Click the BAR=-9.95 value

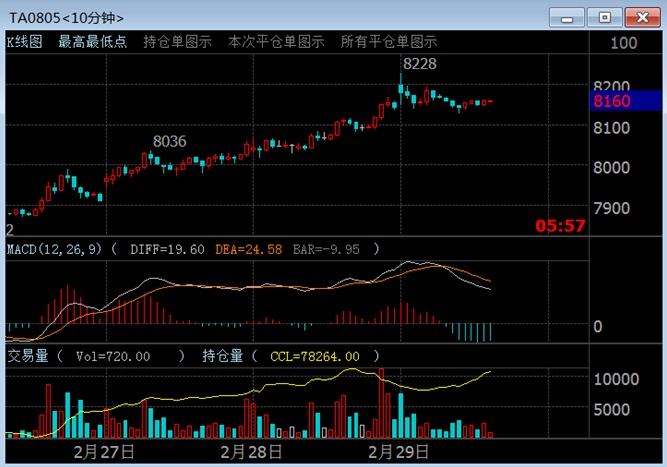click(x=326, y=249)
